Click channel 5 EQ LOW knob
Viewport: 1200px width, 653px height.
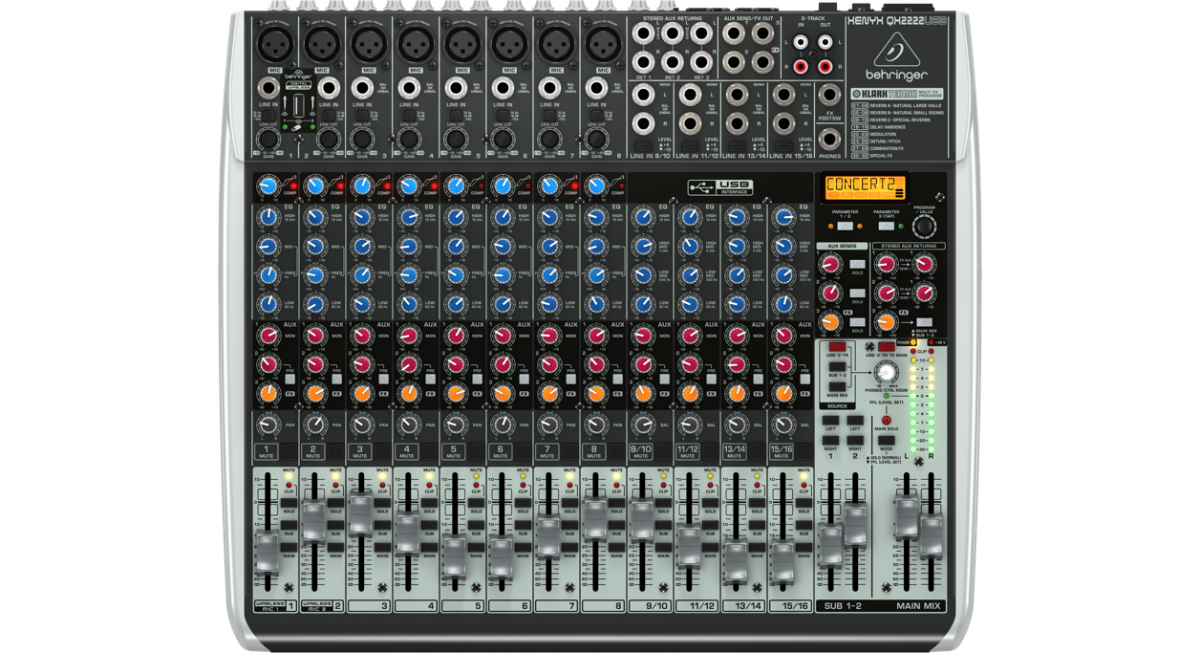[455, 302]
